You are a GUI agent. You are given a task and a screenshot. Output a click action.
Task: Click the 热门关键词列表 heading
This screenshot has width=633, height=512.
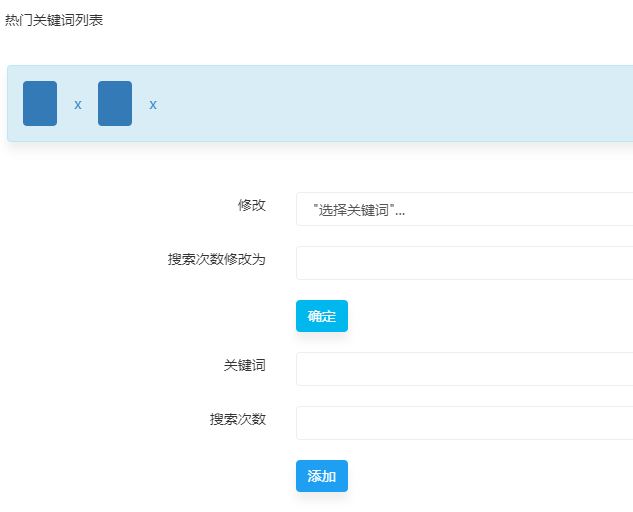tap(54, 20)
